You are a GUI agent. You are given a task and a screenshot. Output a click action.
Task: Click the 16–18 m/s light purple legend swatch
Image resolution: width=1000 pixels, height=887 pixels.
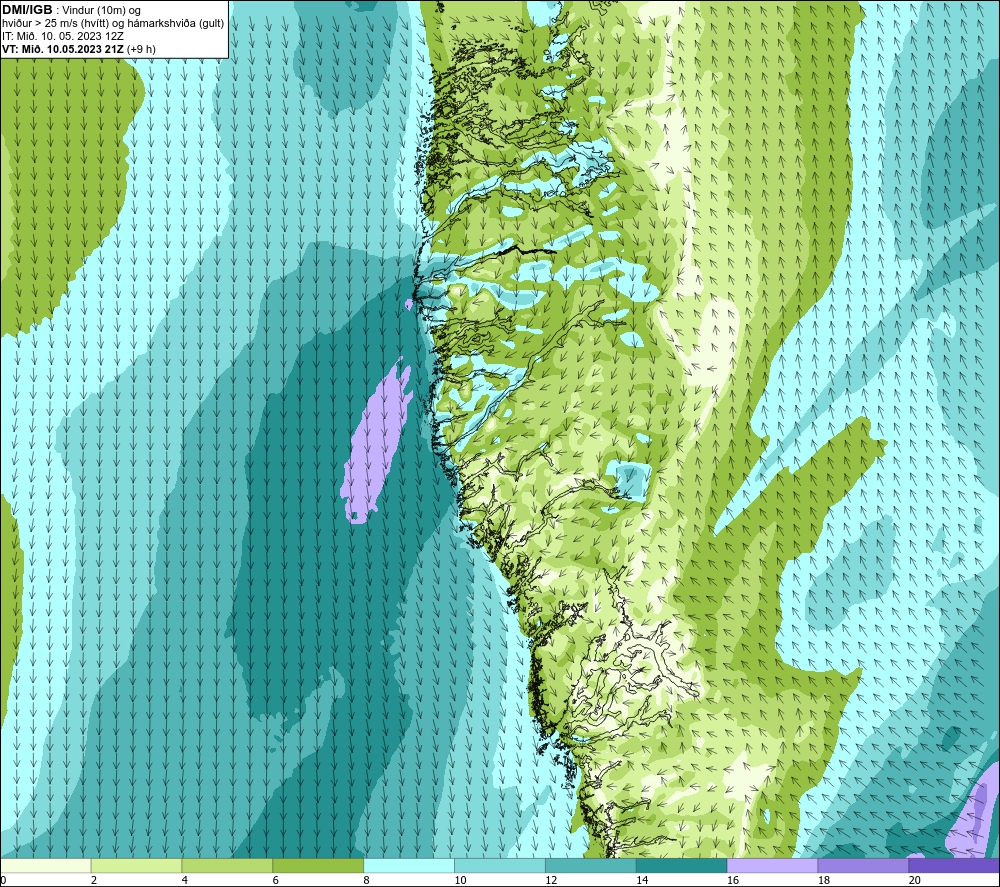pos(772,865)
